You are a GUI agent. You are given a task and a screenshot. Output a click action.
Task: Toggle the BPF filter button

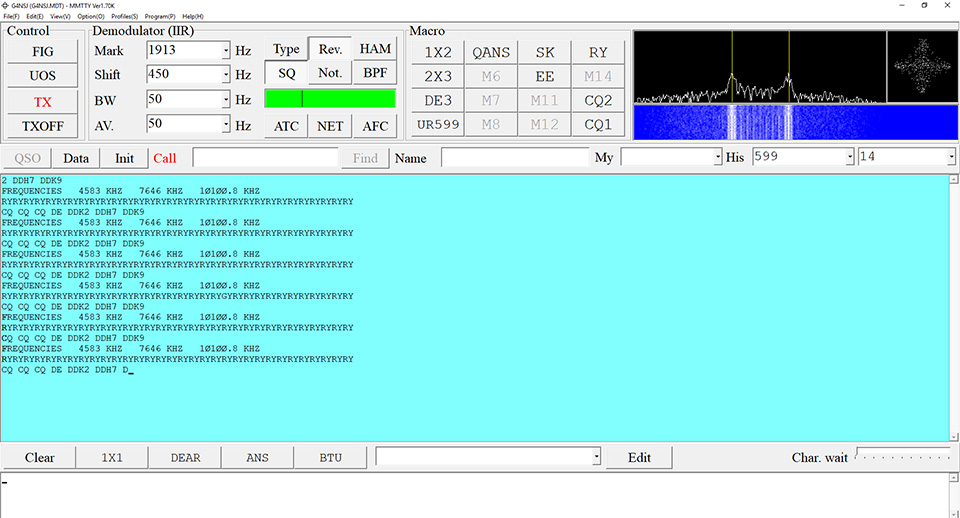pos(375,73)
